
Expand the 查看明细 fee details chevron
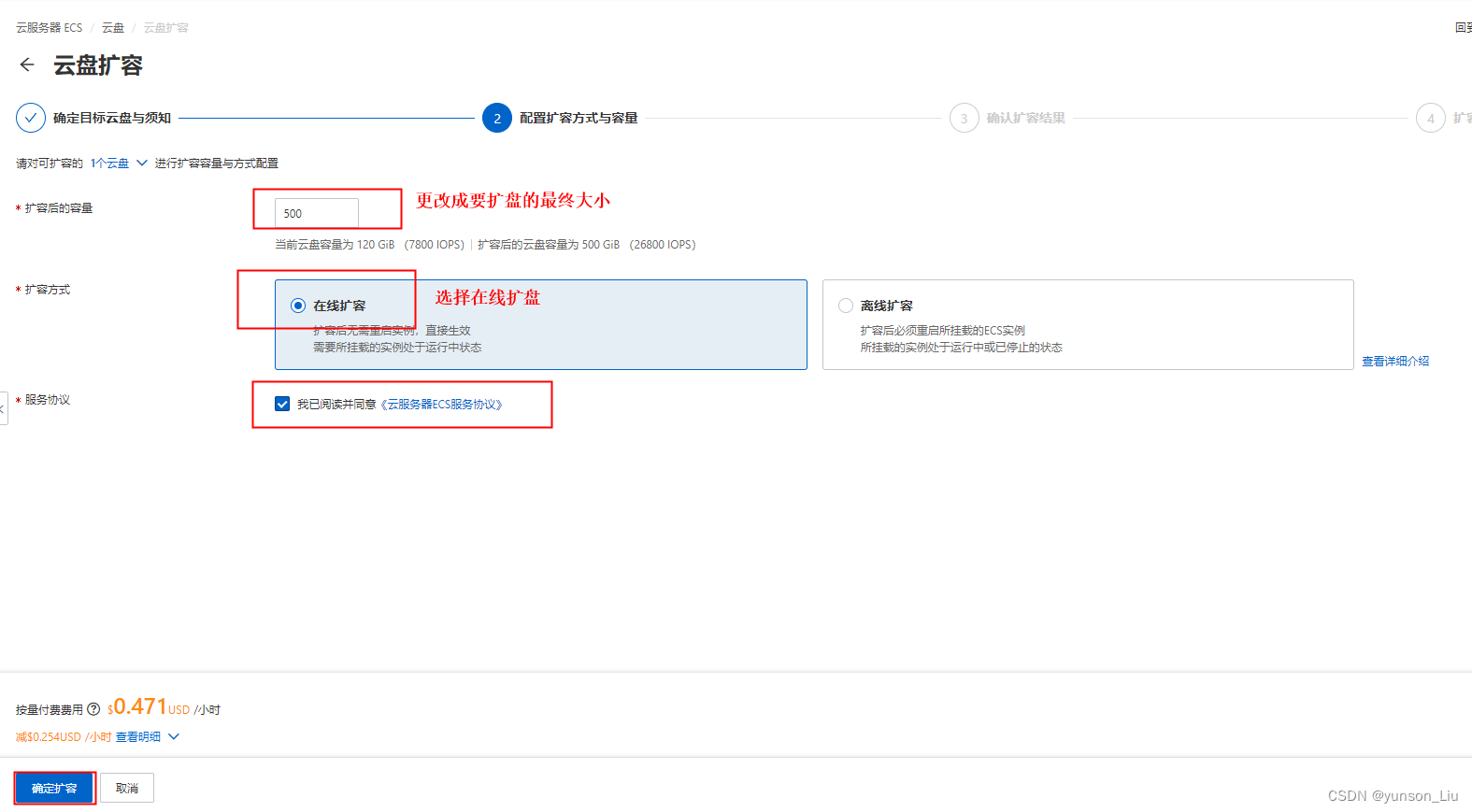(x=174, y=736)
